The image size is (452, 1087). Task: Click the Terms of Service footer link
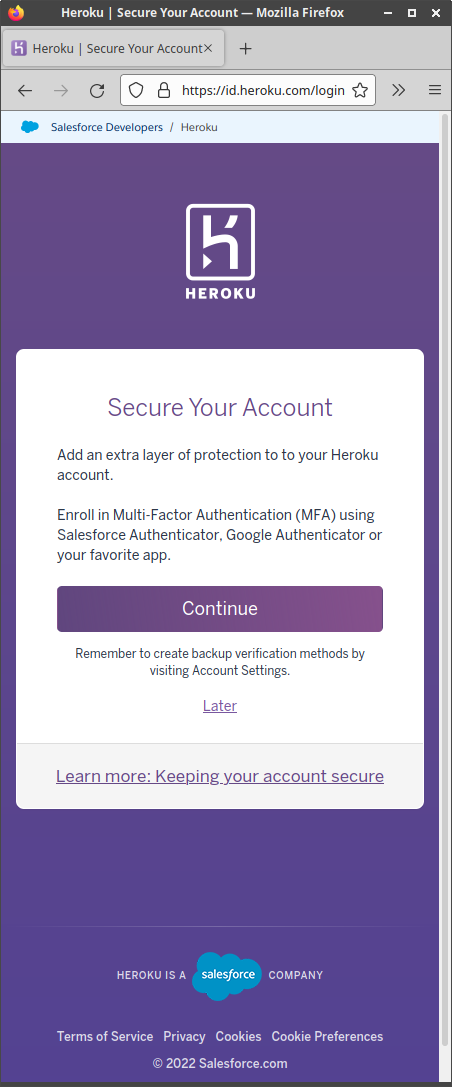(x=105, y=1036)
